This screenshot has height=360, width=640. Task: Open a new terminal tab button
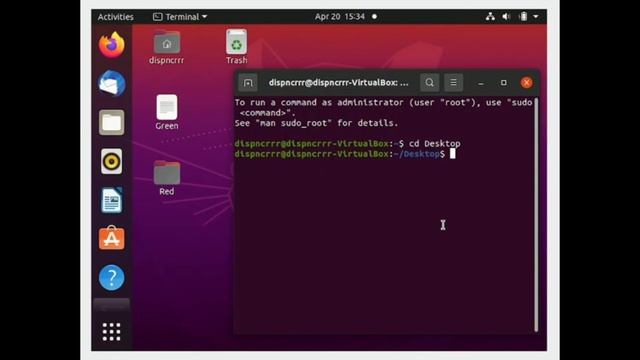248,83
